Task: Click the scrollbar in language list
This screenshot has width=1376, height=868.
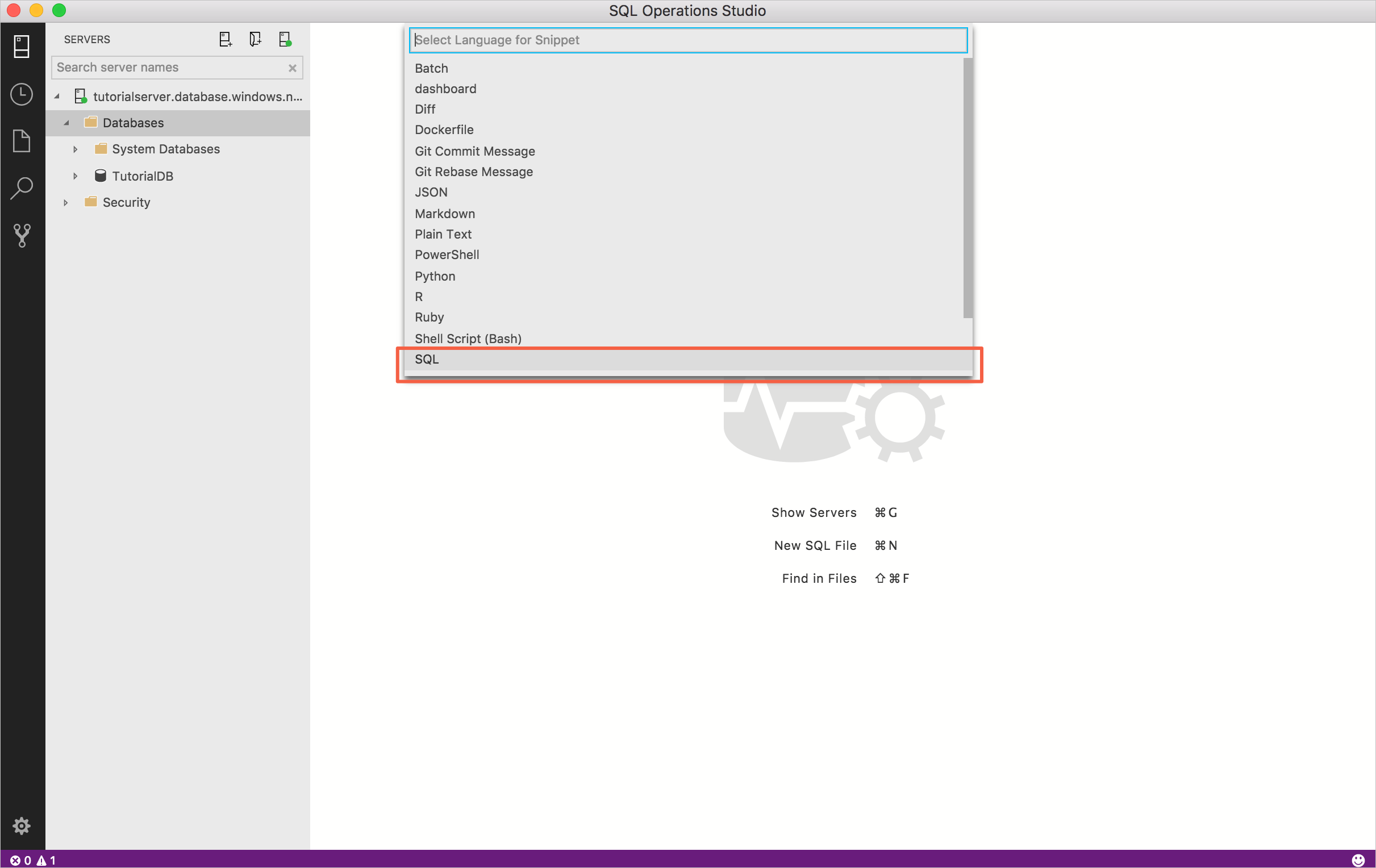Action: (x=967, y=196)
